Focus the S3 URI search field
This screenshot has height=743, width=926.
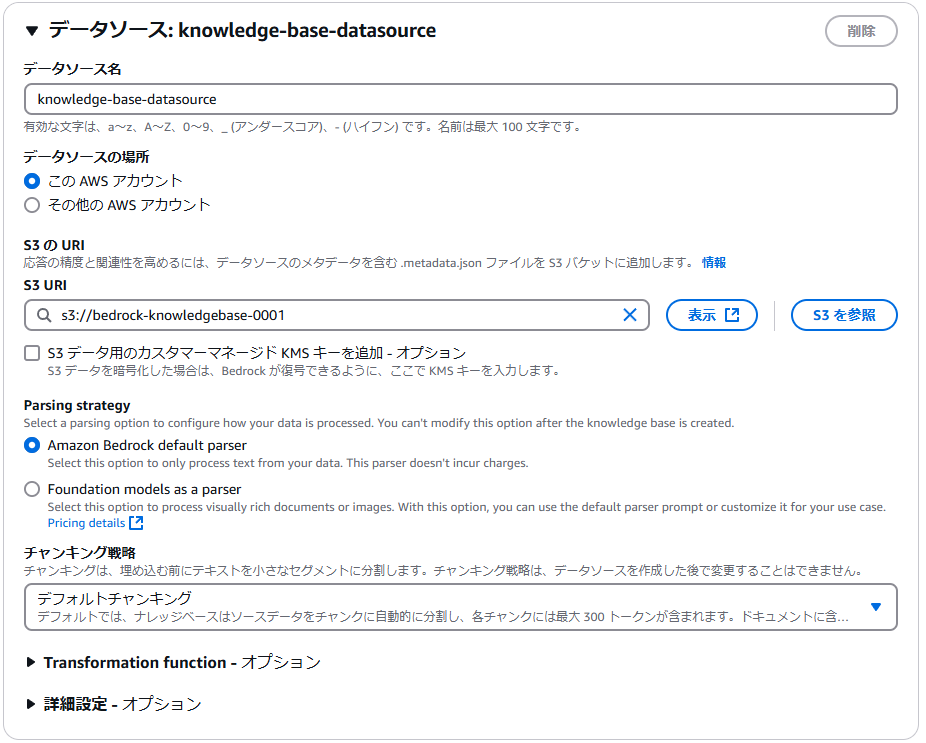coord(337,315)
